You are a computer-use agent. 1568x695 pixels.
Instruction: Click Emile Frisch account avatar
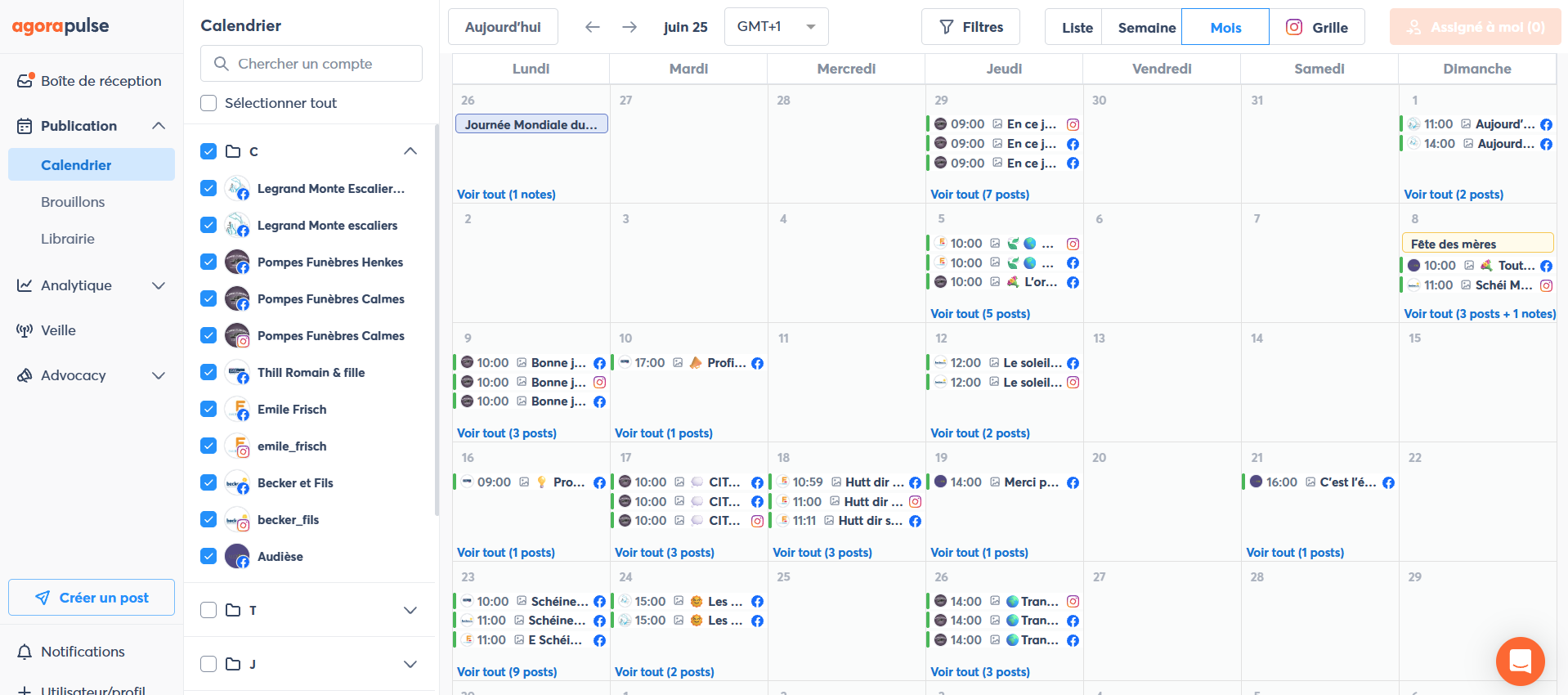point(237,409)
